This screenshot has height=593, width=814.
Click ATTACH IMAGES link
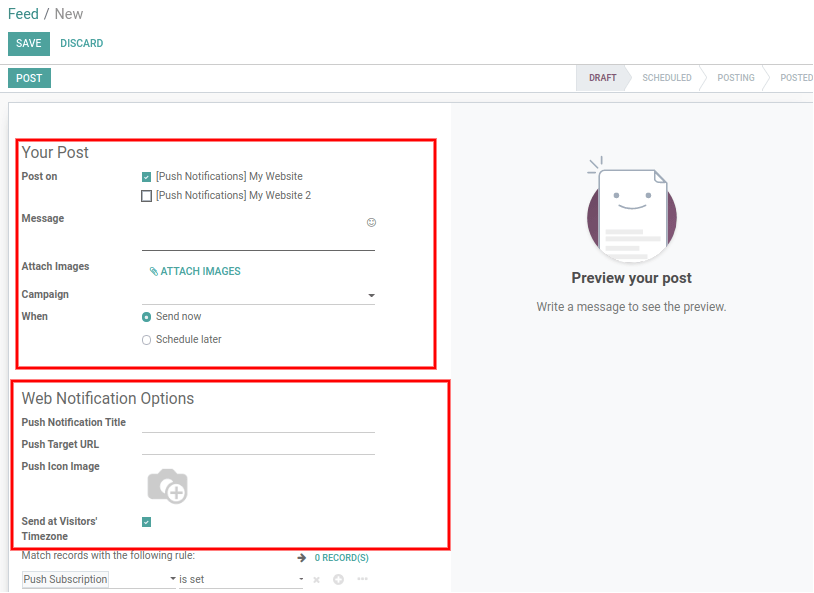pos(195,271)
